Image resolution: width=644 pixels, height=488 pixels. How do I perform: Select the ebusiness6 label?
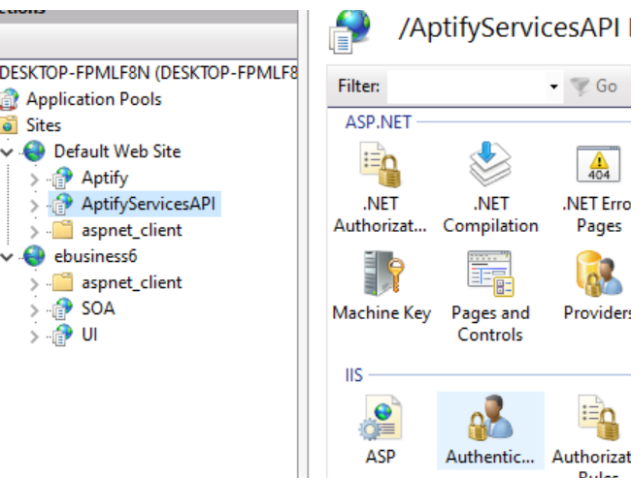click(x=95, y=256)
